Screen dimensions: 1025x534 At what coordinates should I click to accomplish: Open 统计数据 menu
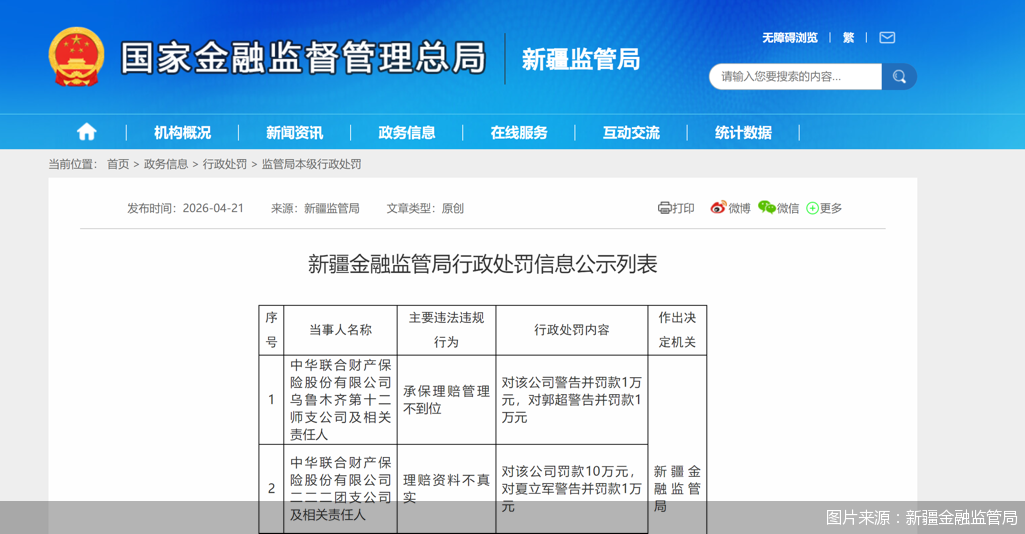743,133
